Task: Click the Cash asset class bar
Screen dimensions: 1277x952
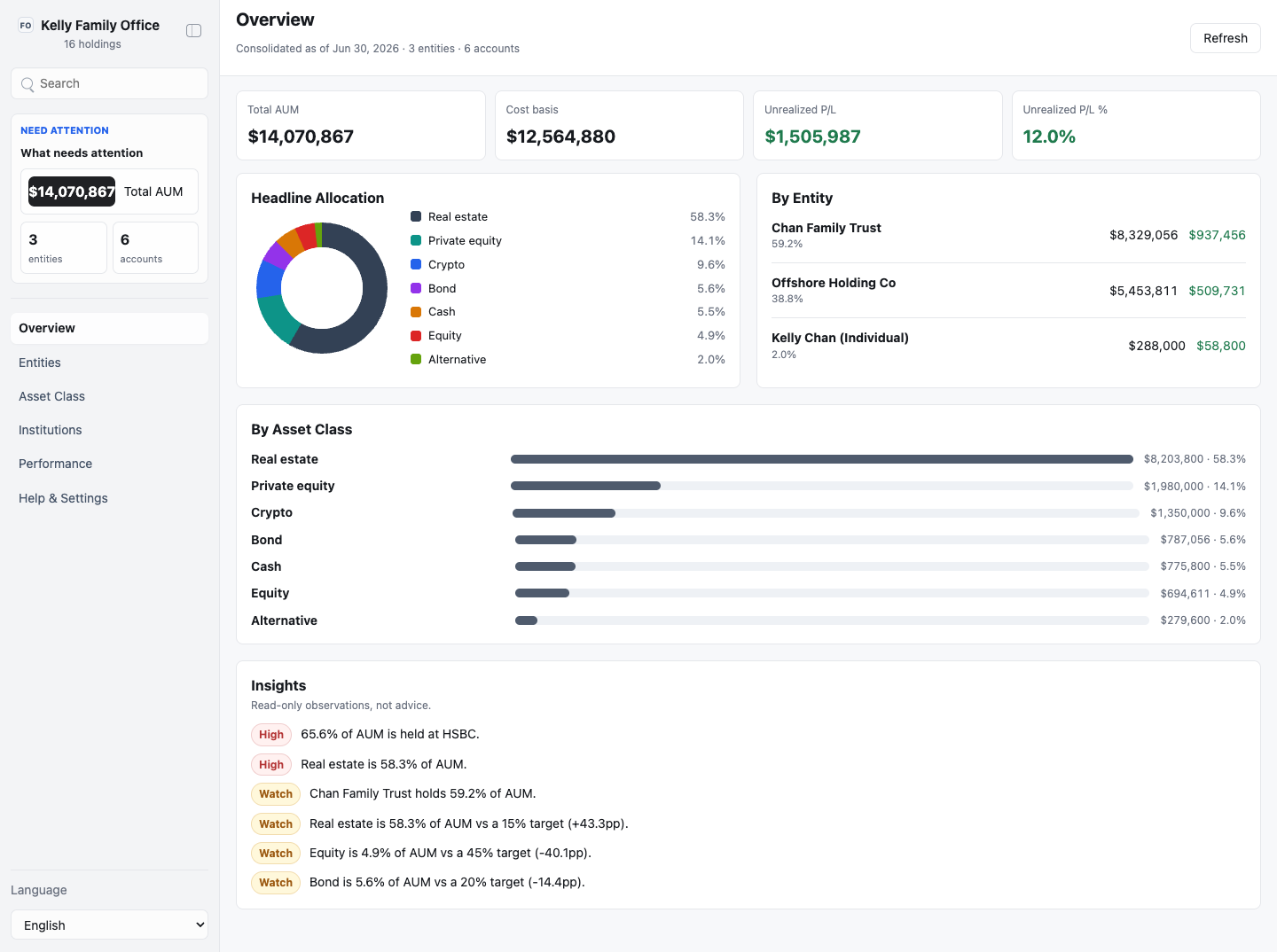Action: (x=832, y=566)
